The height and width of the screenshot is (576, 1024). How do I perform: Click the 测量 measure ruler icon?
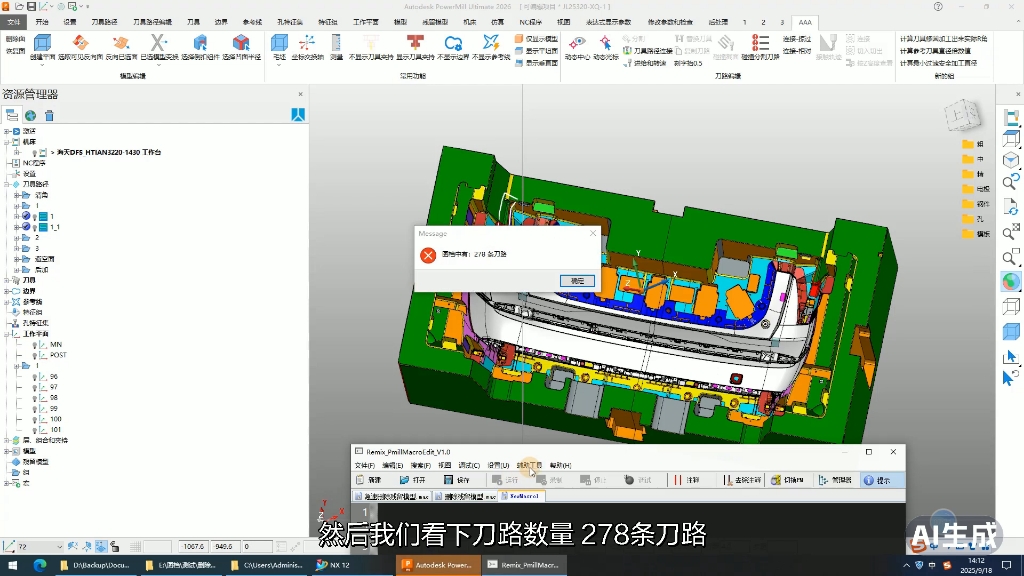pyautogui.click(x=336, y=43)
